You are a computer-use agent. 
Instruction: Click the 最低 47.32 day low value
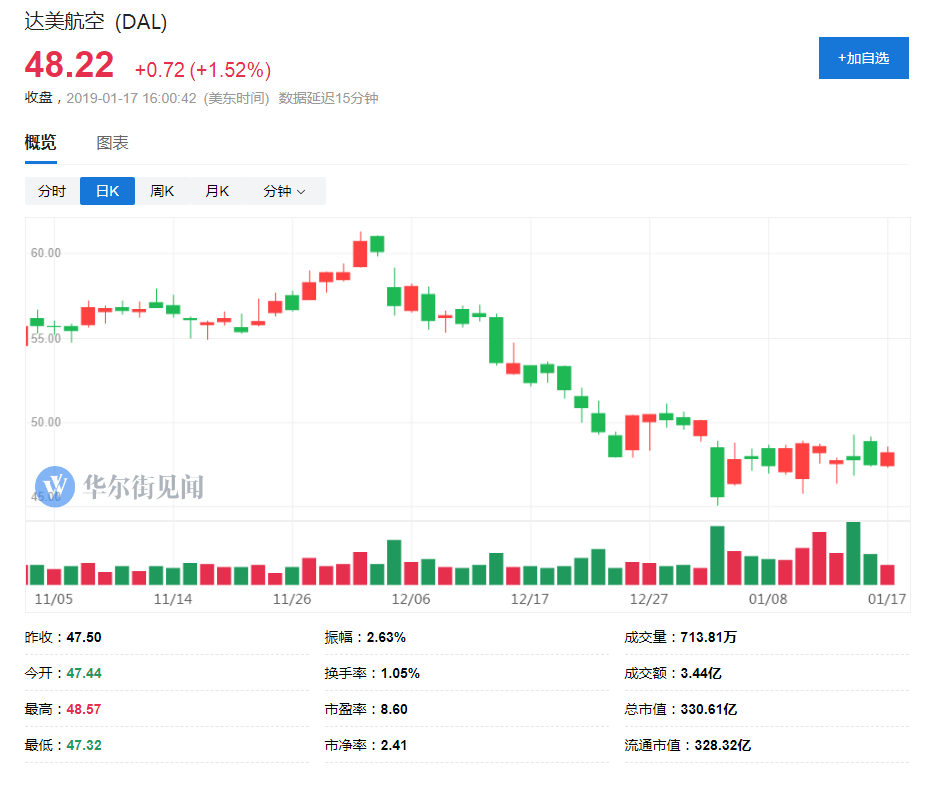84,745
